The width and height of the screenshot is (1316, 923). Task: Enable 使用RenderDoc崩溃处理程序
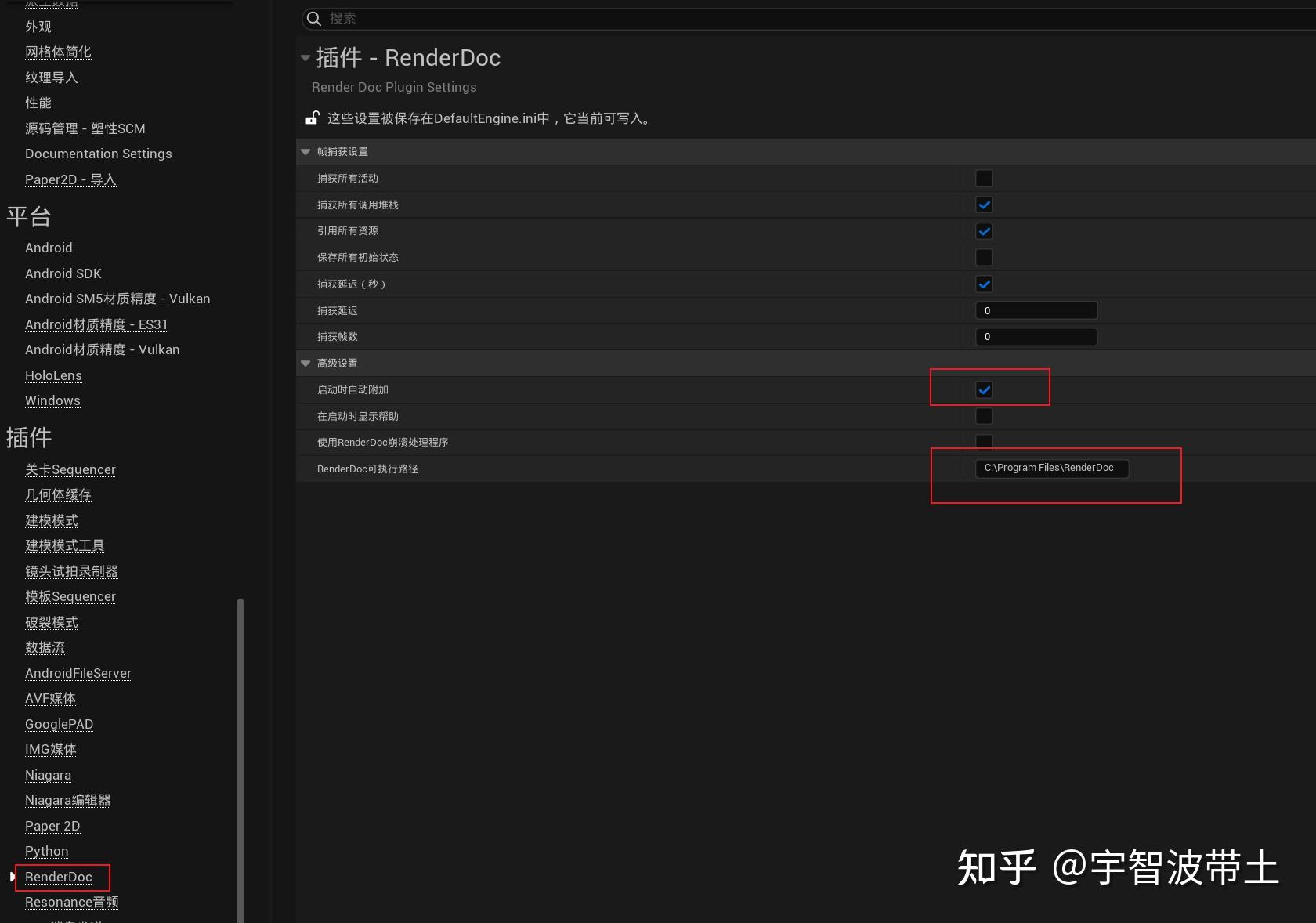984,442
